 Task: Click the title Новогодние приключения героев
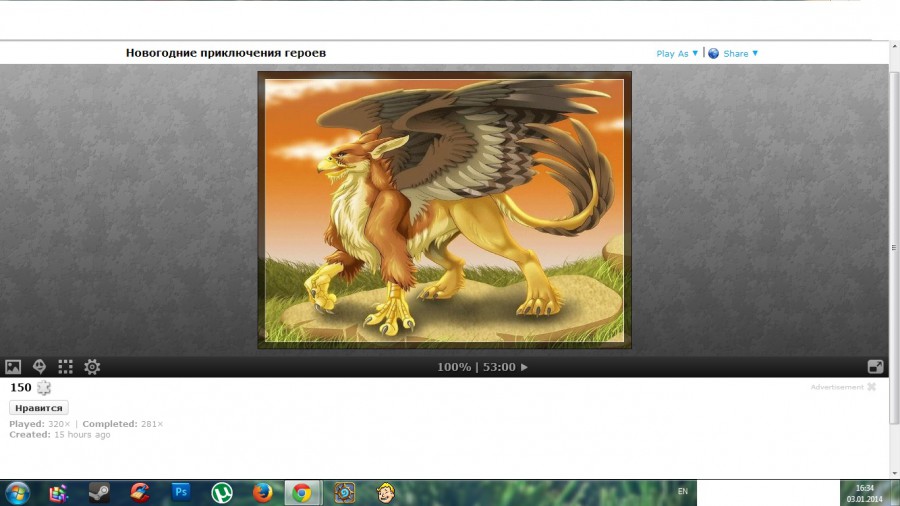pyautogui.click(x=226, y=53)
